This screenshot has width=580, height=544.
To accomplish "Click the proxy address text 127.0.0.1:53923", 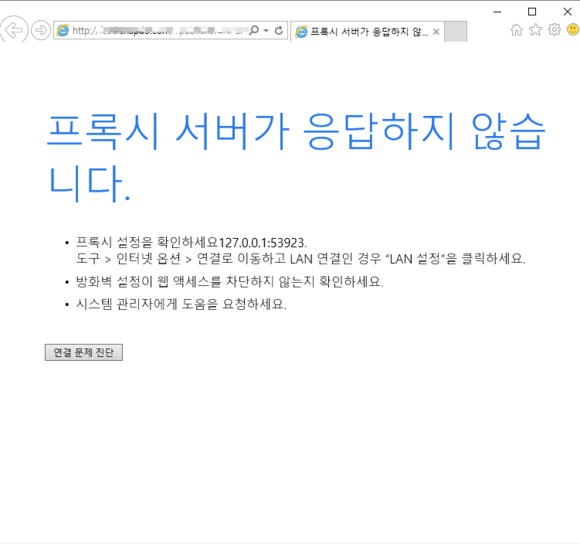I will click(263, 243).
